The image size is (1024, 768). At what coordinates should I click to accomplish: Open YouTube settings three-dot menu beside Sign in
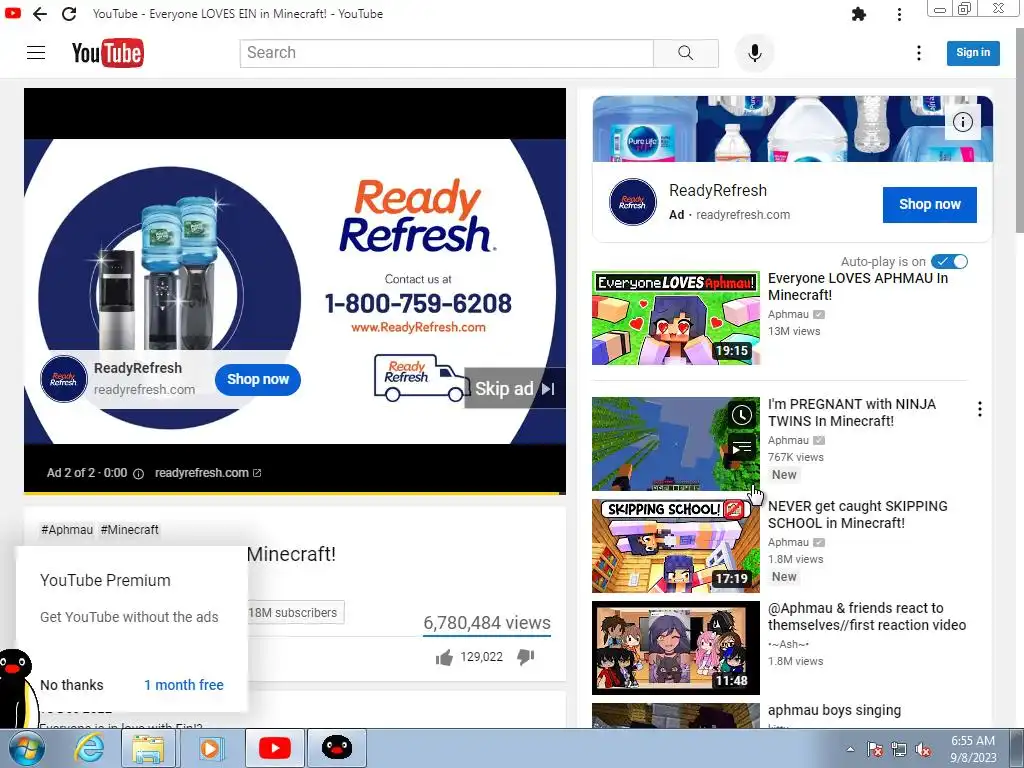coord(919,53)
